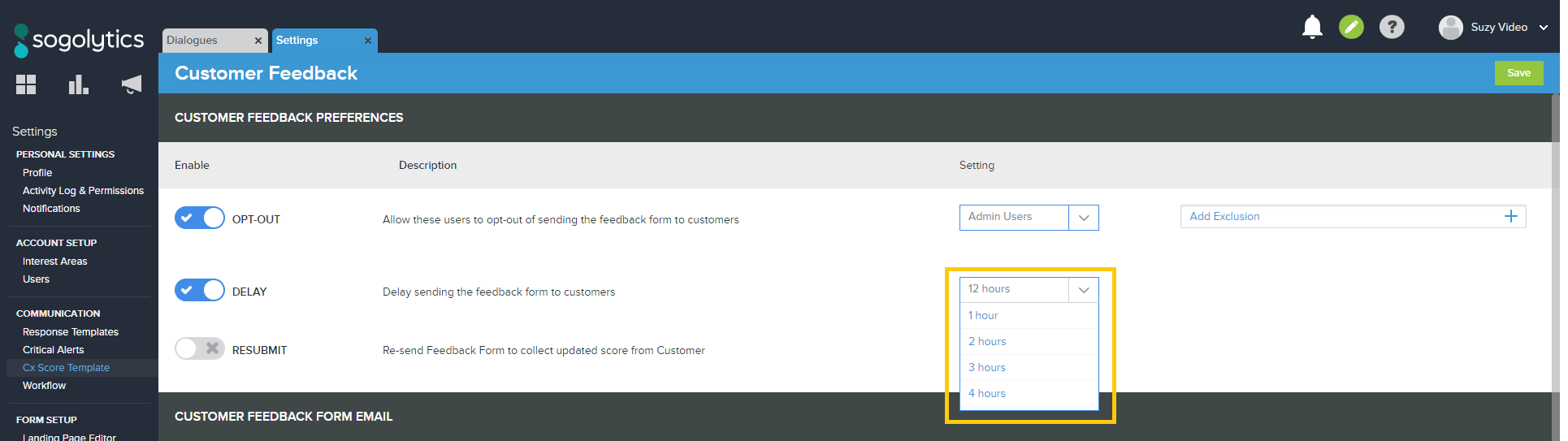Click the megaphone campaigns icon
The height and width of the screenshot is (441, 1568).
click(131, 84)
